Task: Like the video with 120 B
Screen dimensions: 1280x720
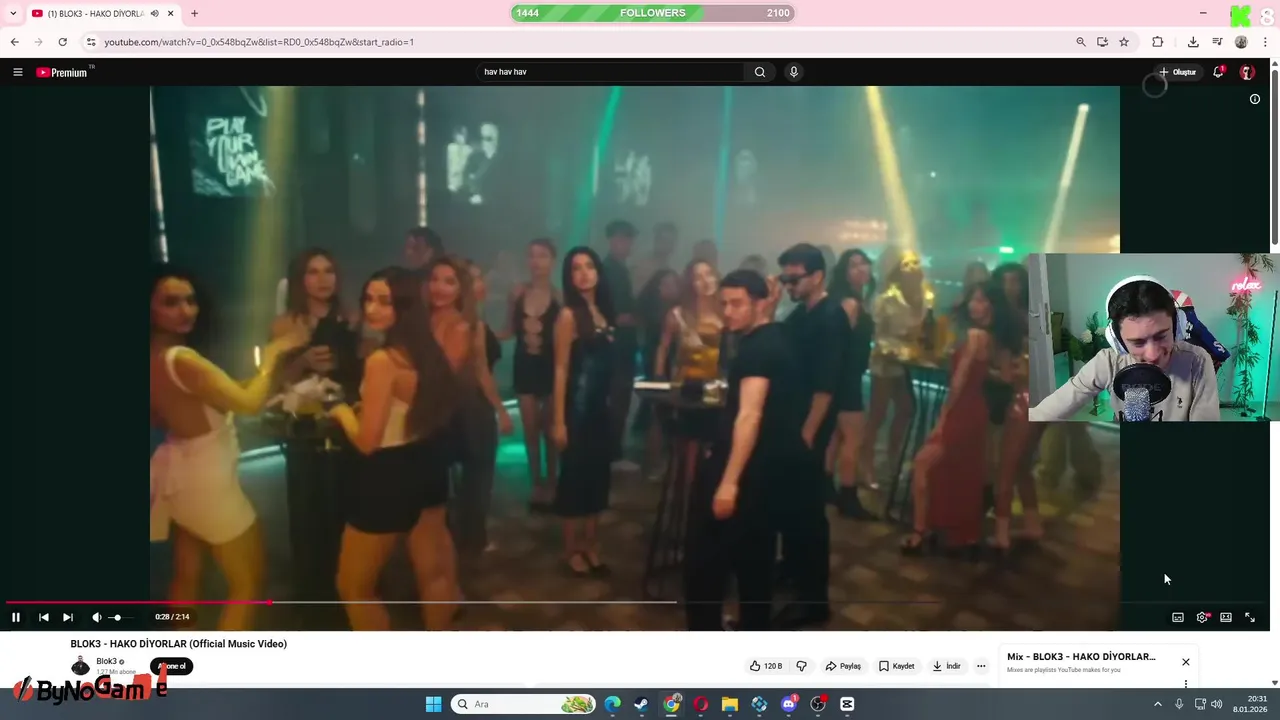Action: click(x=766, y=666)
